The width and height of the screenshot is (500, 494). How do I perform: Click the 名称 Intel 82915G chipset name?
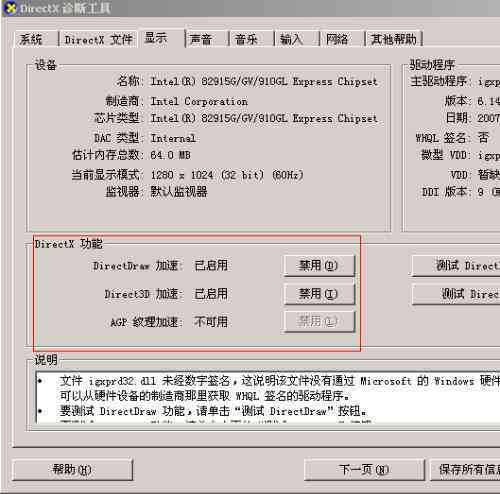(x=264, y=82)
